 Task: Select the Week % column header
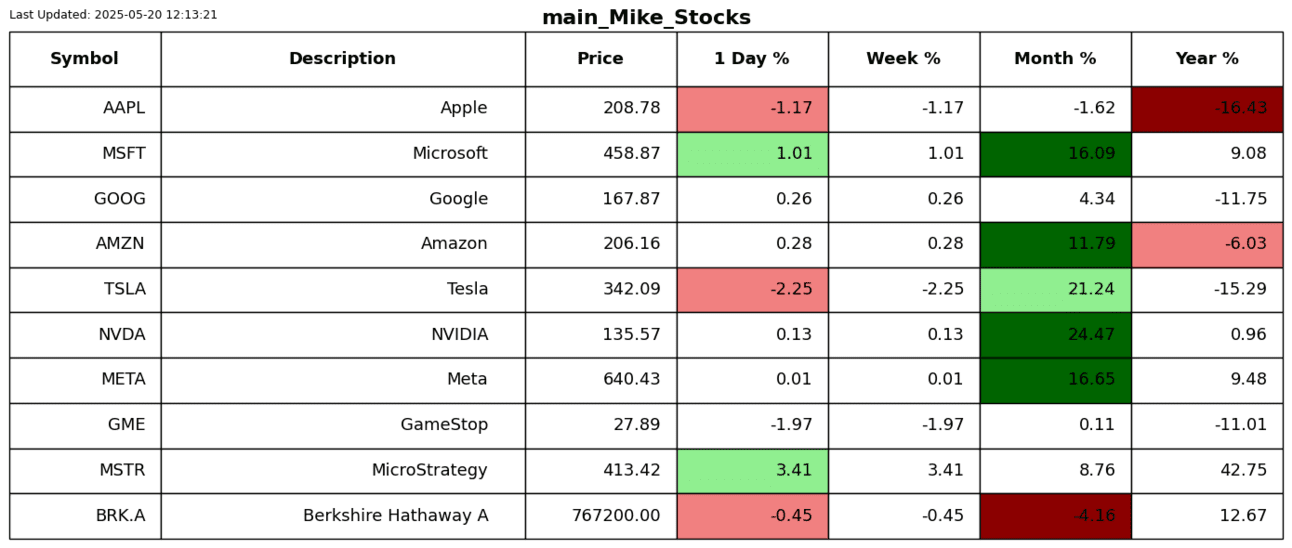(903, 59)
